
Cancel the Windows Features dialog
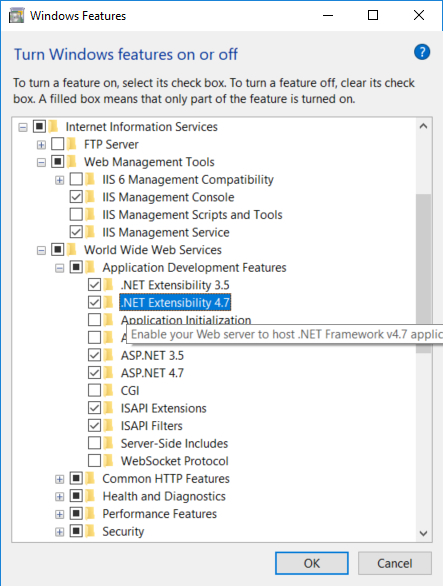394,563
